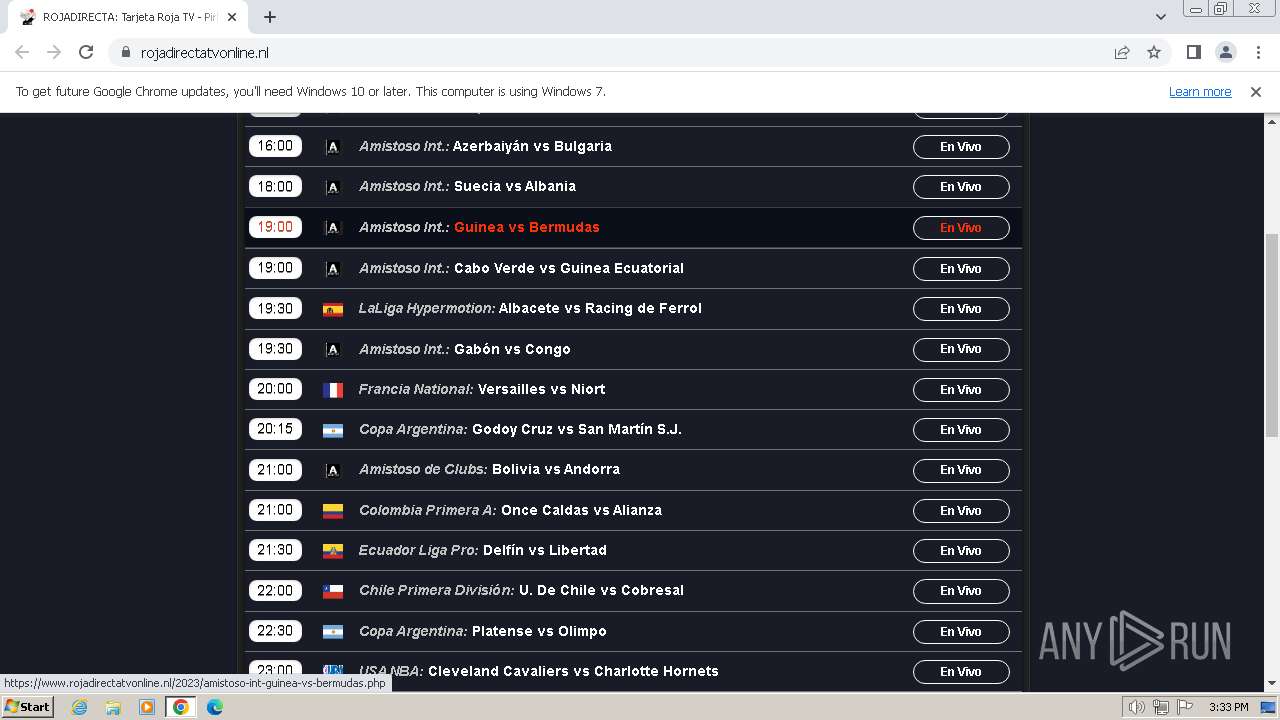Screen dimensions: 1280x720
Task: Open En Vivo for Suecia vs Albania
Action: (961, 187)
